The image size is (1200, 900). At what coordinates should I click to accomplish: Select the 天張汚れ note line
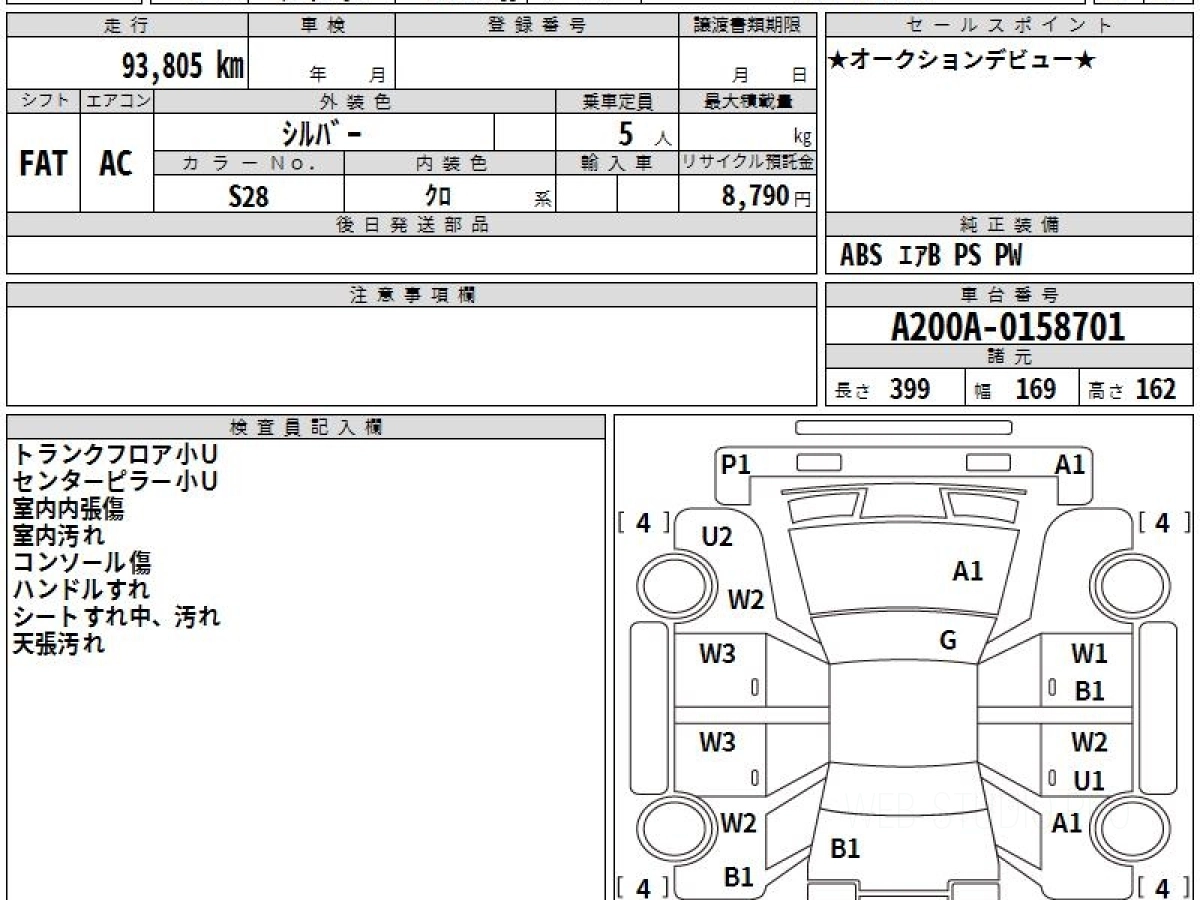point(58,644)
